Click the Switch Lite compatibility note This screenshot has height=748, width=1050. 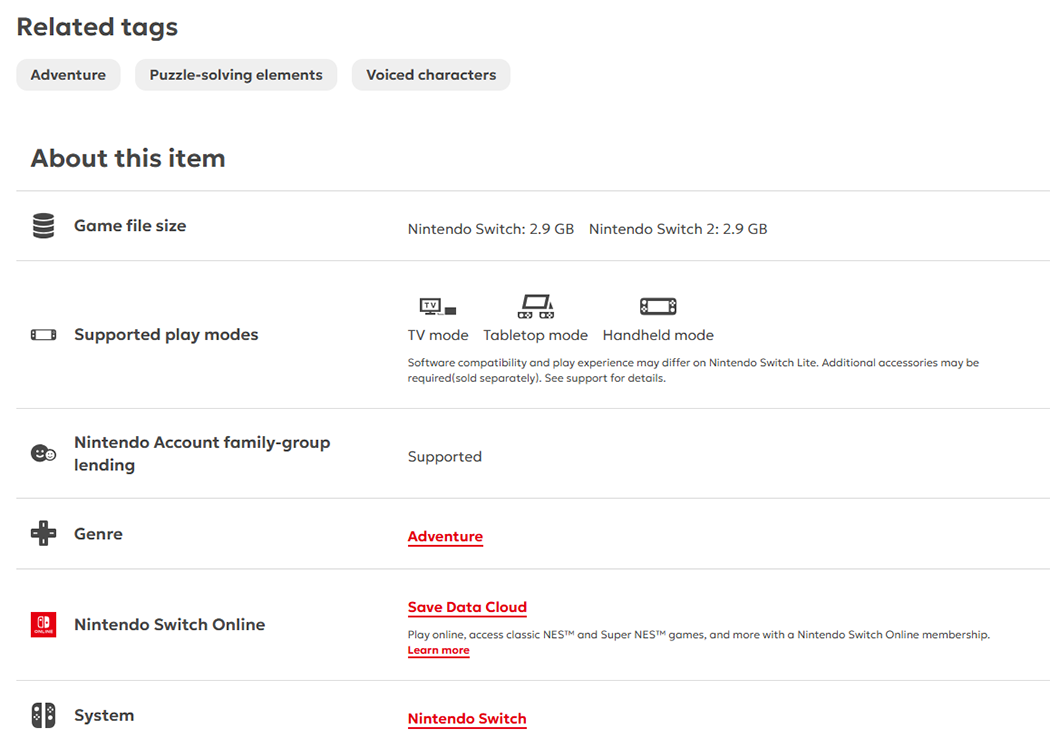click(693, 370)
